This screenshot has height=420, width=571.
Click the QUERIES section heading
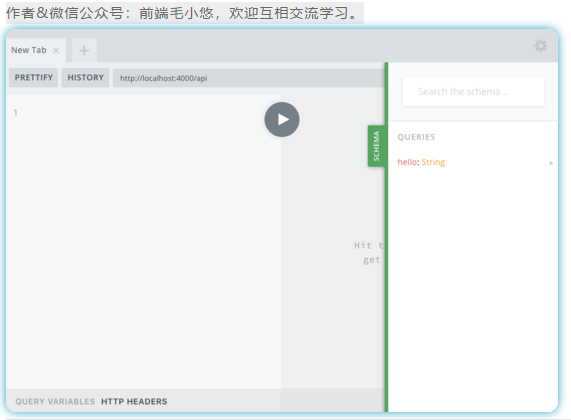416,137
